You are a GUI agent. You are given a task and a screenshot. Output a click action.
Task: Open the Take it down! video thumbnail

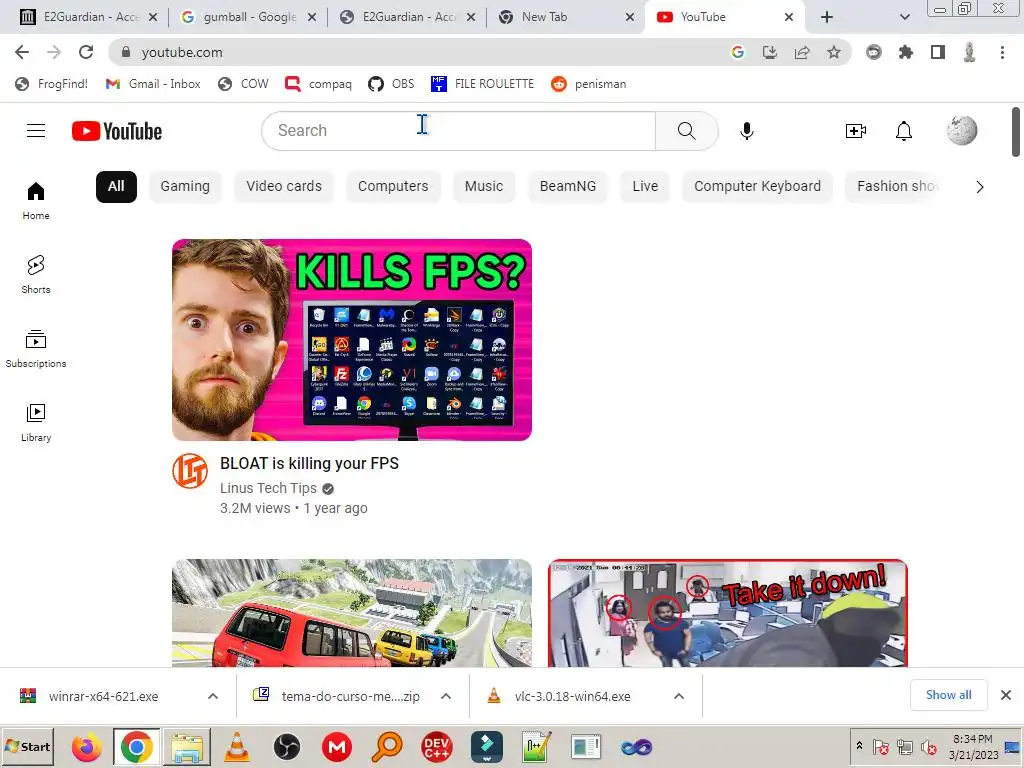coord(728,613)
